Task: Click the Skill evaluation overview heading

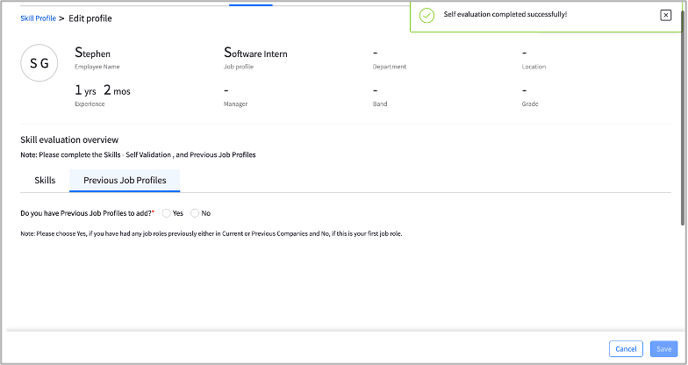Action: [69, 140]
